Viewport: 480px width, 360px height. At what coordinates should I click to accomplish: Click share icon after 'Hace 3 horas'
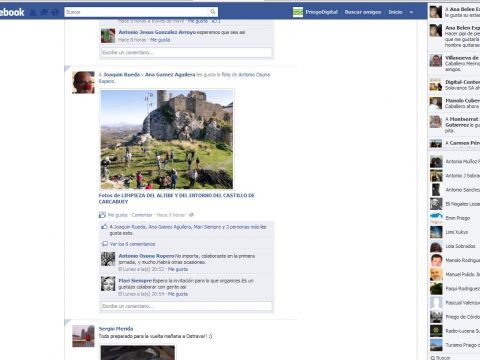click(191, 215)
